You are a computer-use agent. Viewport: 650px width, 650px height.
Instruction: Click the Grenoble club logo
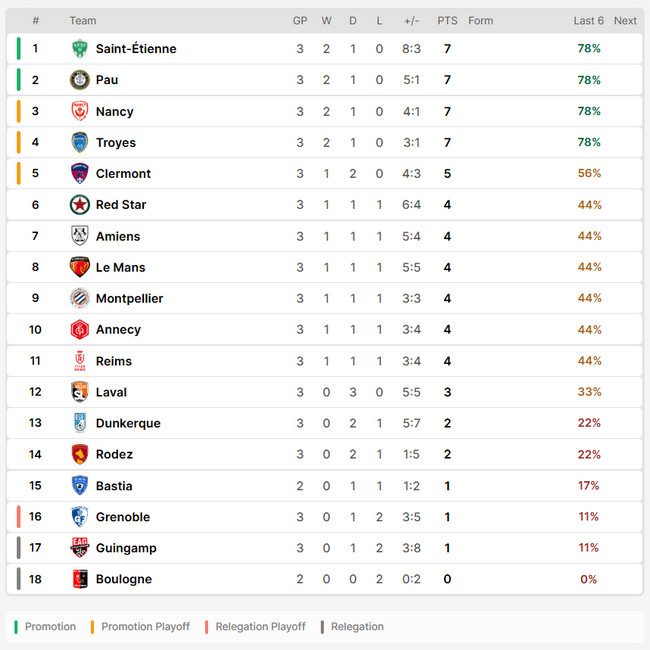(80, 517)
